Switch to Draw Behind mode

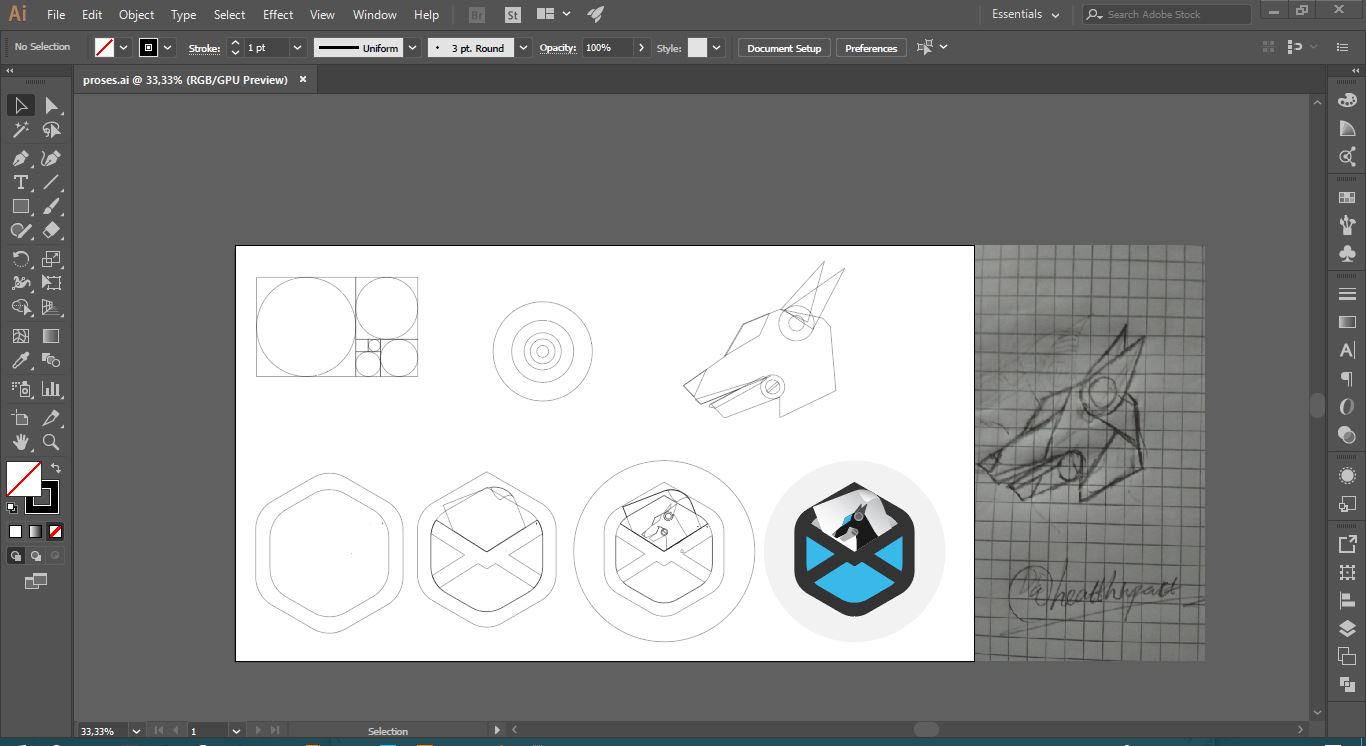36,556
